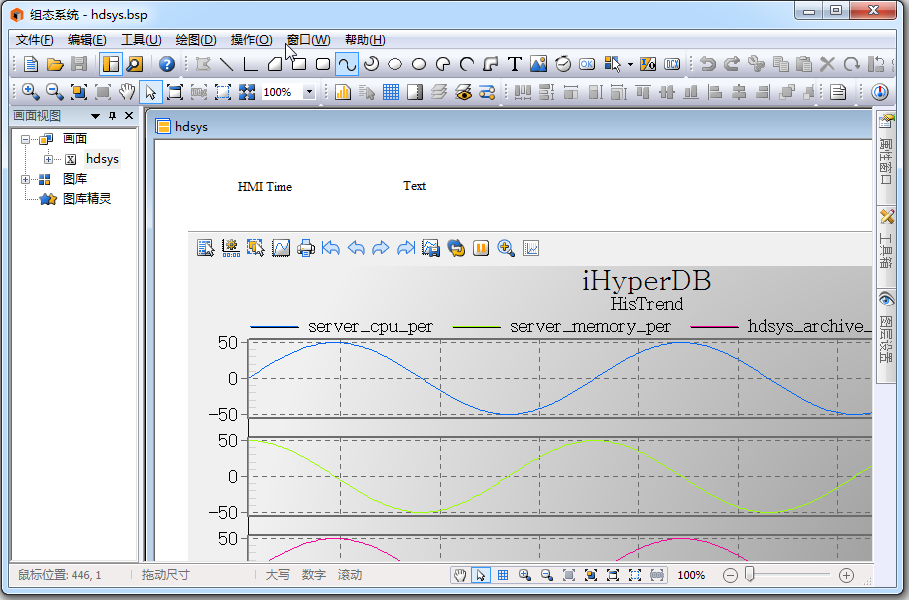909x600 pixels.
Task: Open the help question mark icon
Action: click(167, 64)
